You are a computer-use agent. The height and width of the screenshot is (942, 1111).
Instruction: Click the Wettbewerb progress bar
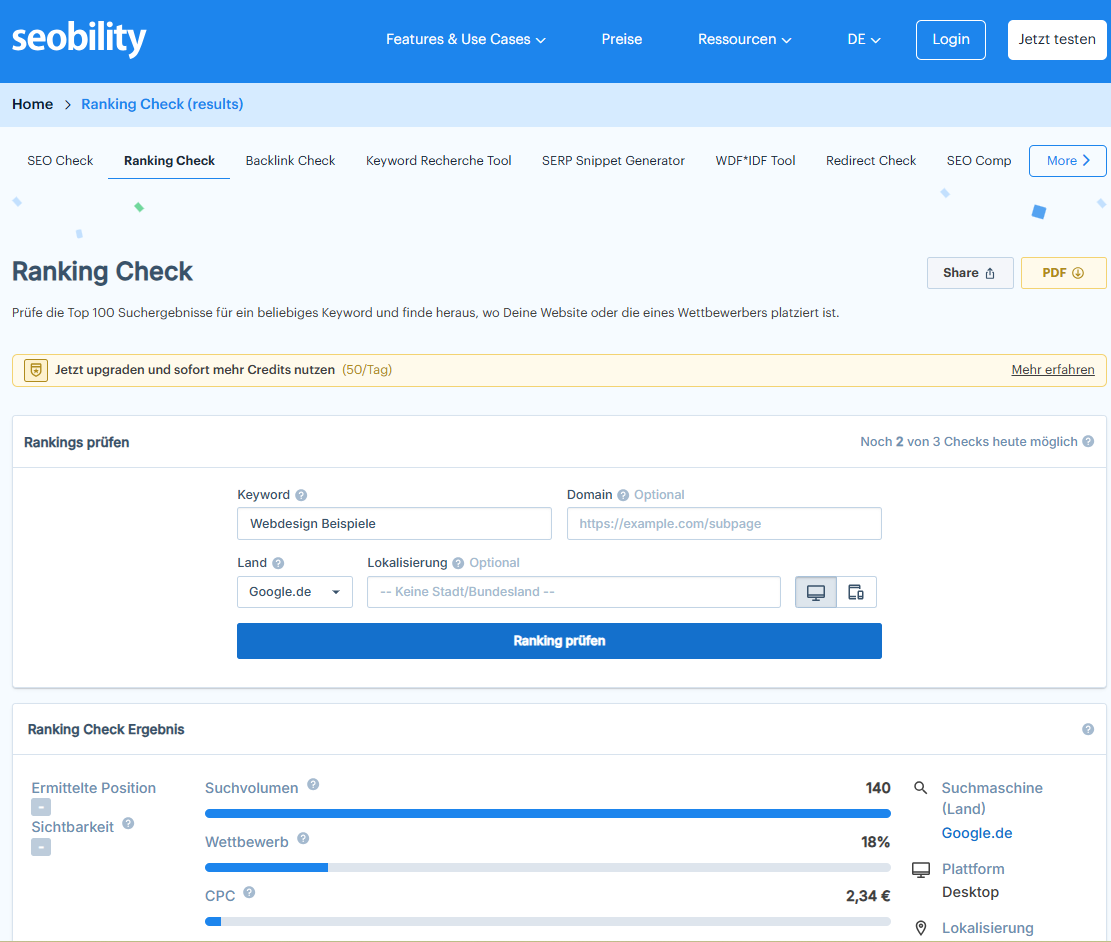(x=547, y=867)
